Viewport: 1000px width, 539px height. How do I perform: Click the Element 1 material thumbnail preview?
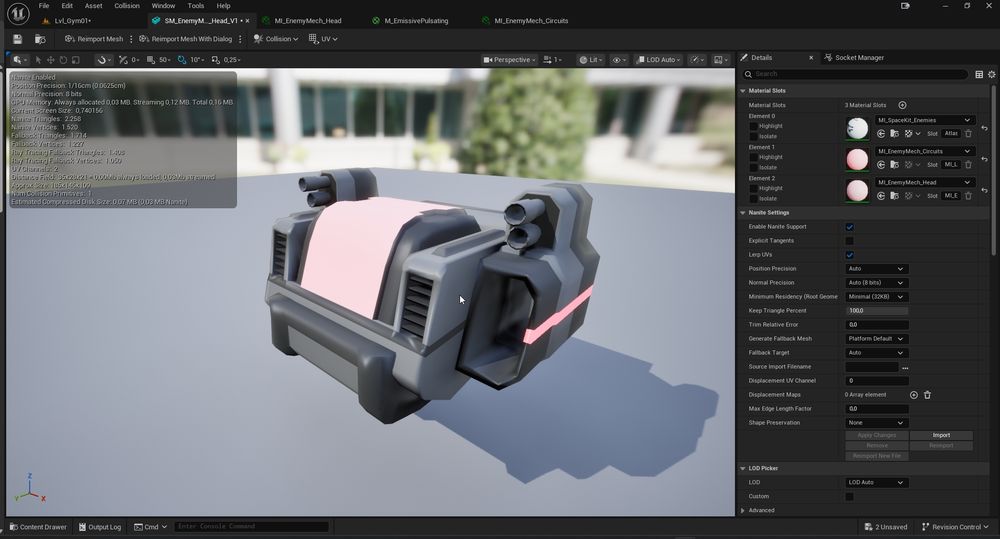857,159
